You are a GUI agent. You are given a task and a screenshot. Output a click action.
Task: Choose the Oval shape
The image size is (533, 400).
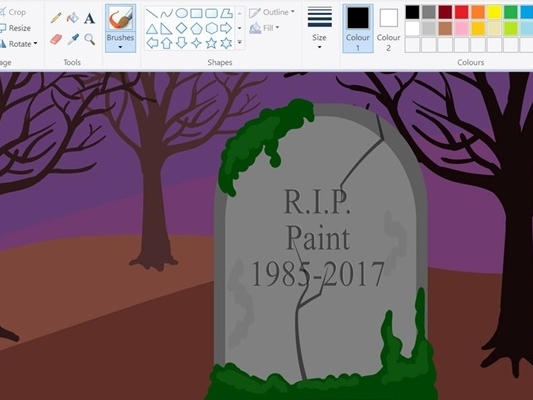pyautogui.click(x=182, y=13)
